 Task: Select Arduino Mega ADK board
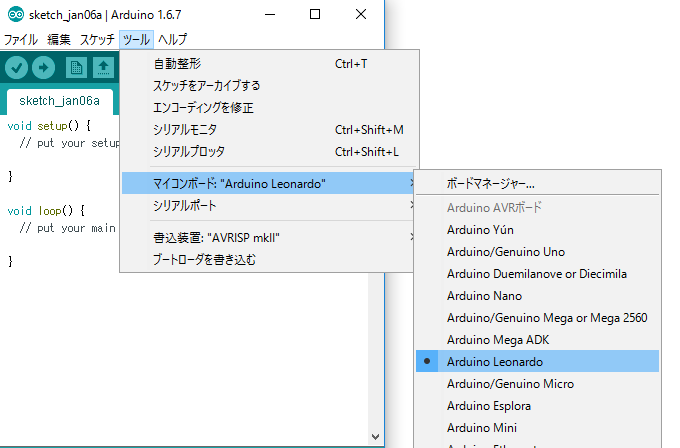[x=537, y=340]
